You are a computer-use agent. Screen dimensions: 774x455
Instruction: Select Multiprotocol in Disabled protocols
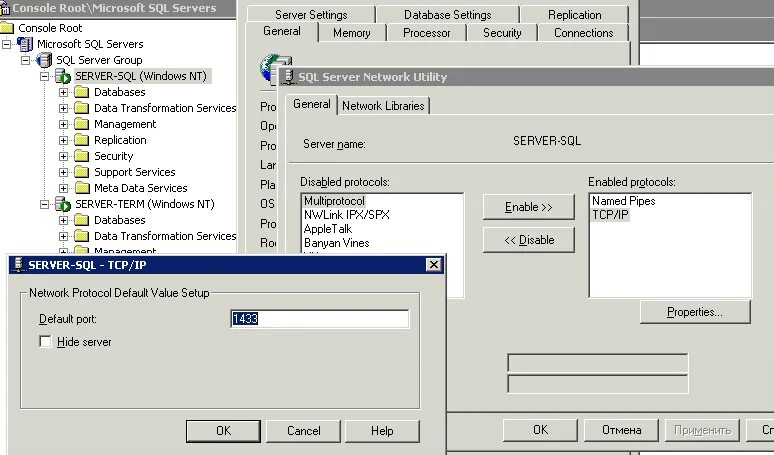(x=334, y=201)
